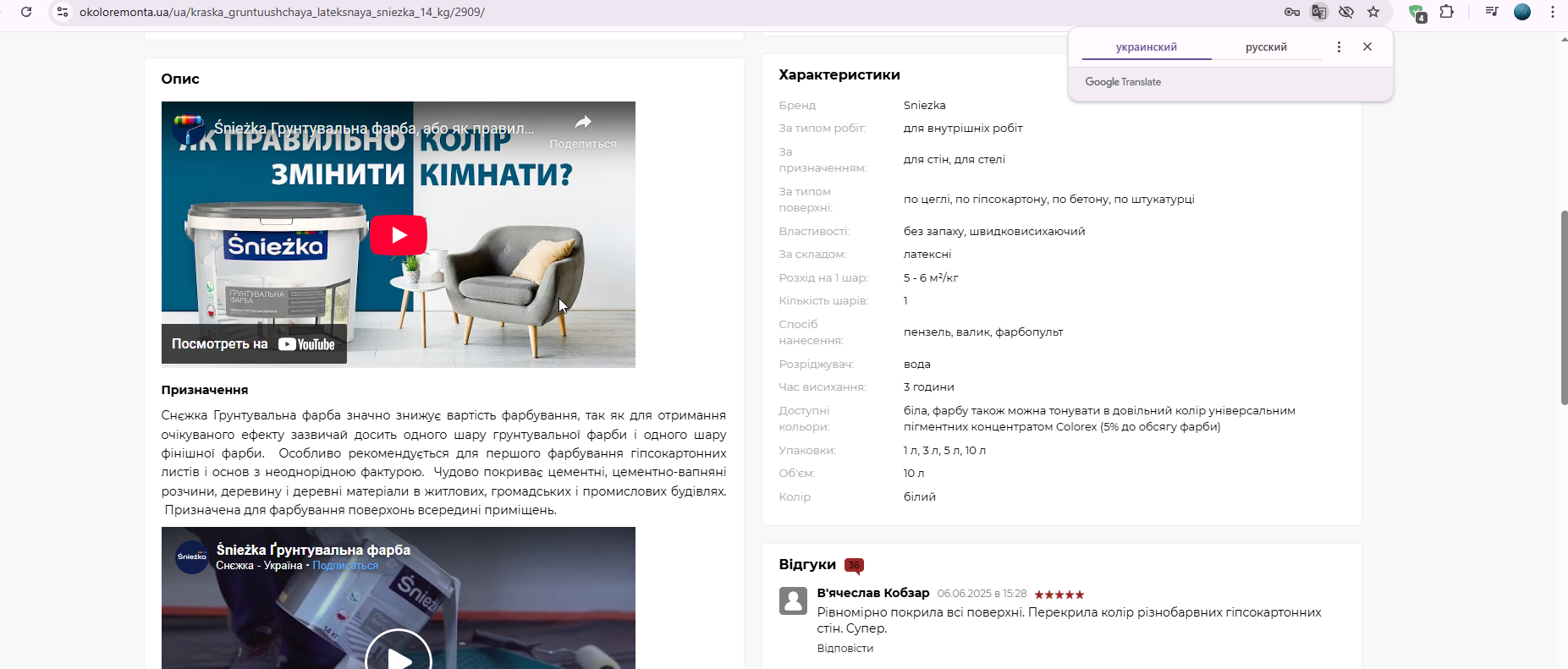
Task: Switch translation to русский tab
Action: [x=1266, y=47]
